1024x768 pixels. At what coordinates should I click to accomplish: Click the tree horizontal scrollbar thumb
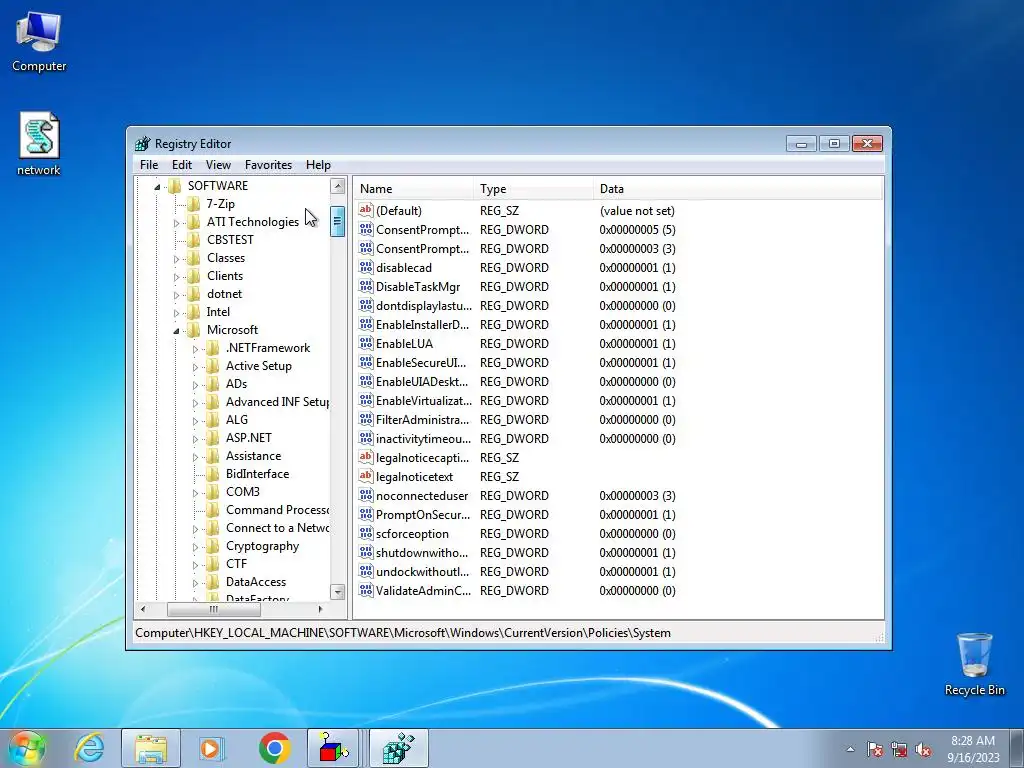pos(214,609)
